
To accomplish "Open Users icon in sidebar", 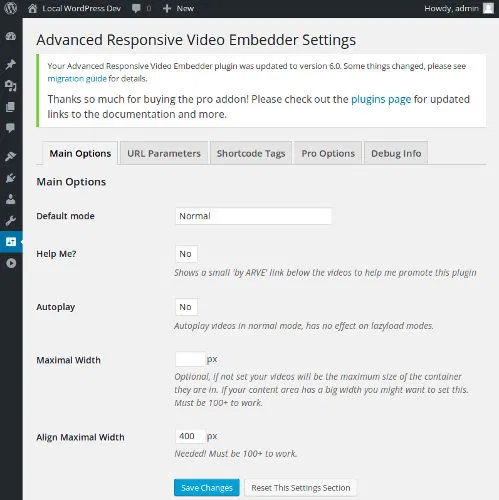I will [11, 199].
